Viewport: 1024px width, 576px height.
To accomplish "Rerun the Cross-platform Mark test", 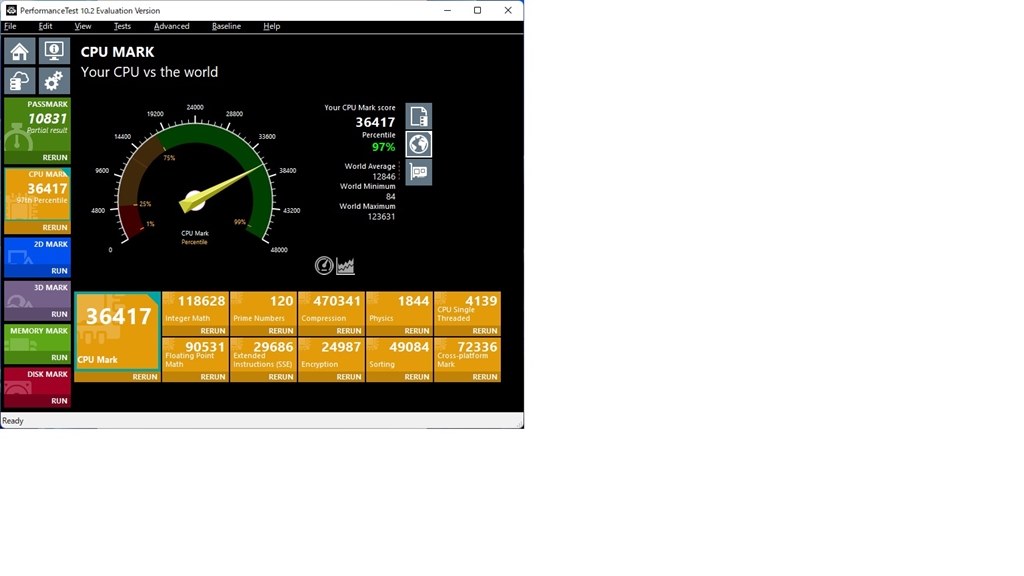I will coord(485,377).
